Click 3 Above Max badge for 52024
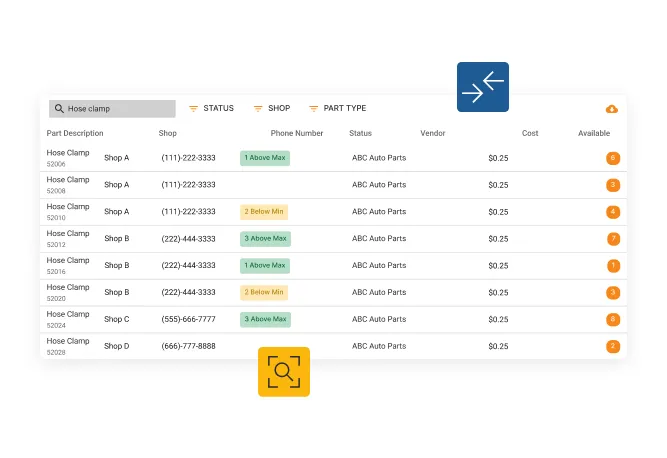Screen dimensions: 667x458 coord(265,319)
